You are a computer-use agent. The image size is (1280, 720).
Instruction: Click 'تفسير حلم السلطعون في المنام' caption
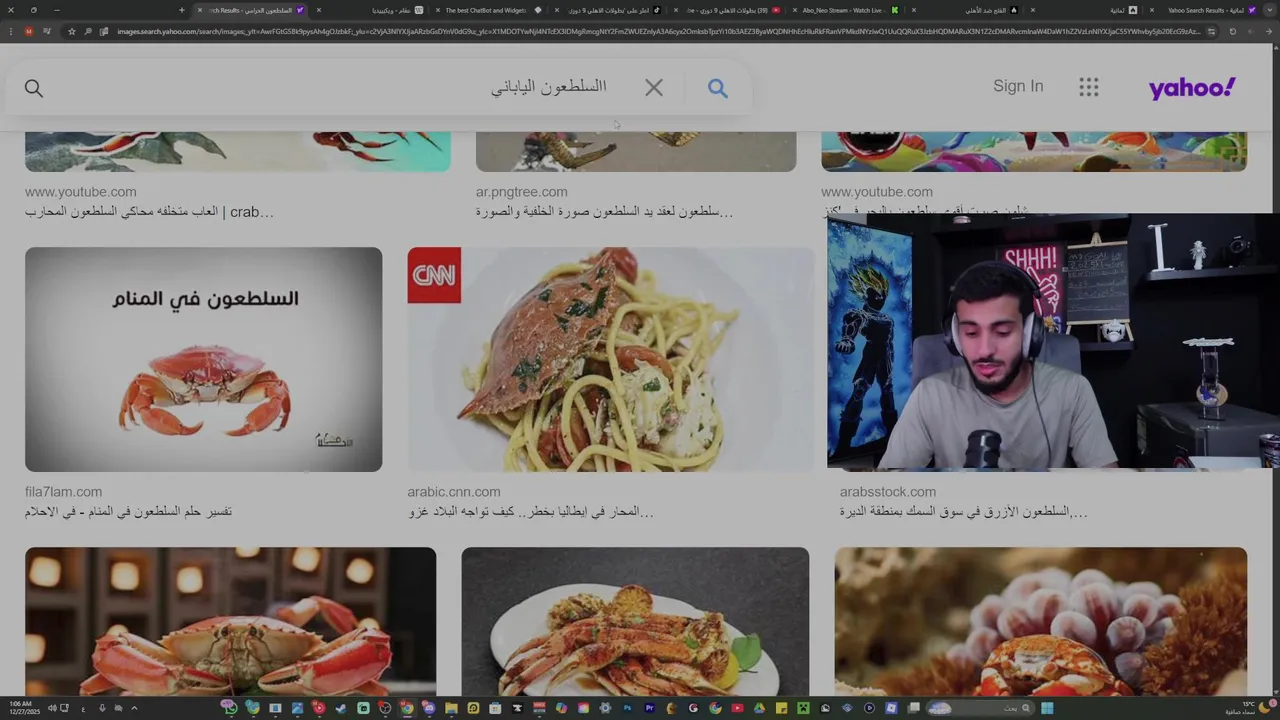[x=128, y=512]
